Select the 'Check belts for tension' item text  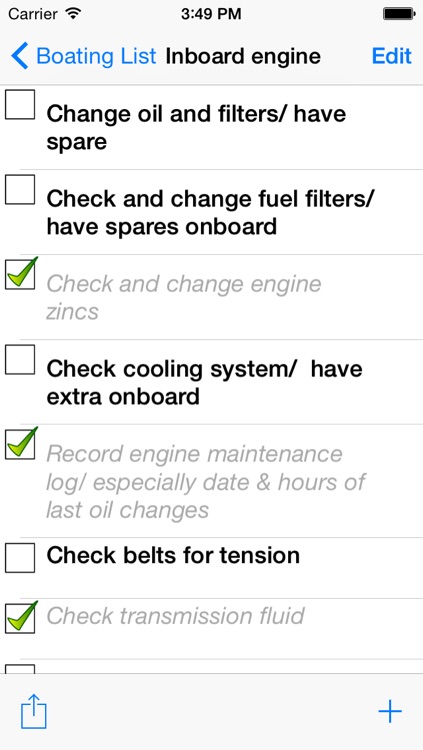pyautogui.click(x=173, y=555)
